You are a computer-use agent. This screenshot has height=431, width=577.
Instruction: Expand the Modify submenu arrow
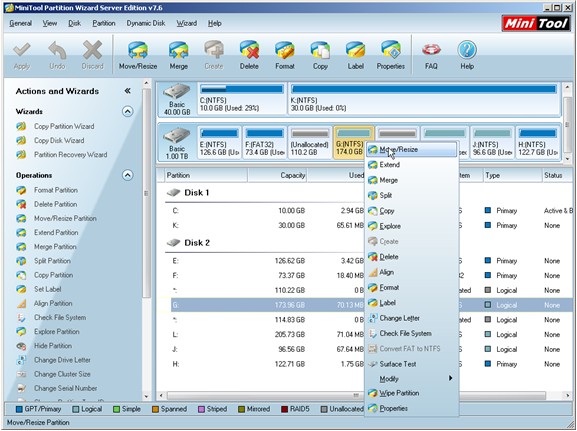pos(450,378)
